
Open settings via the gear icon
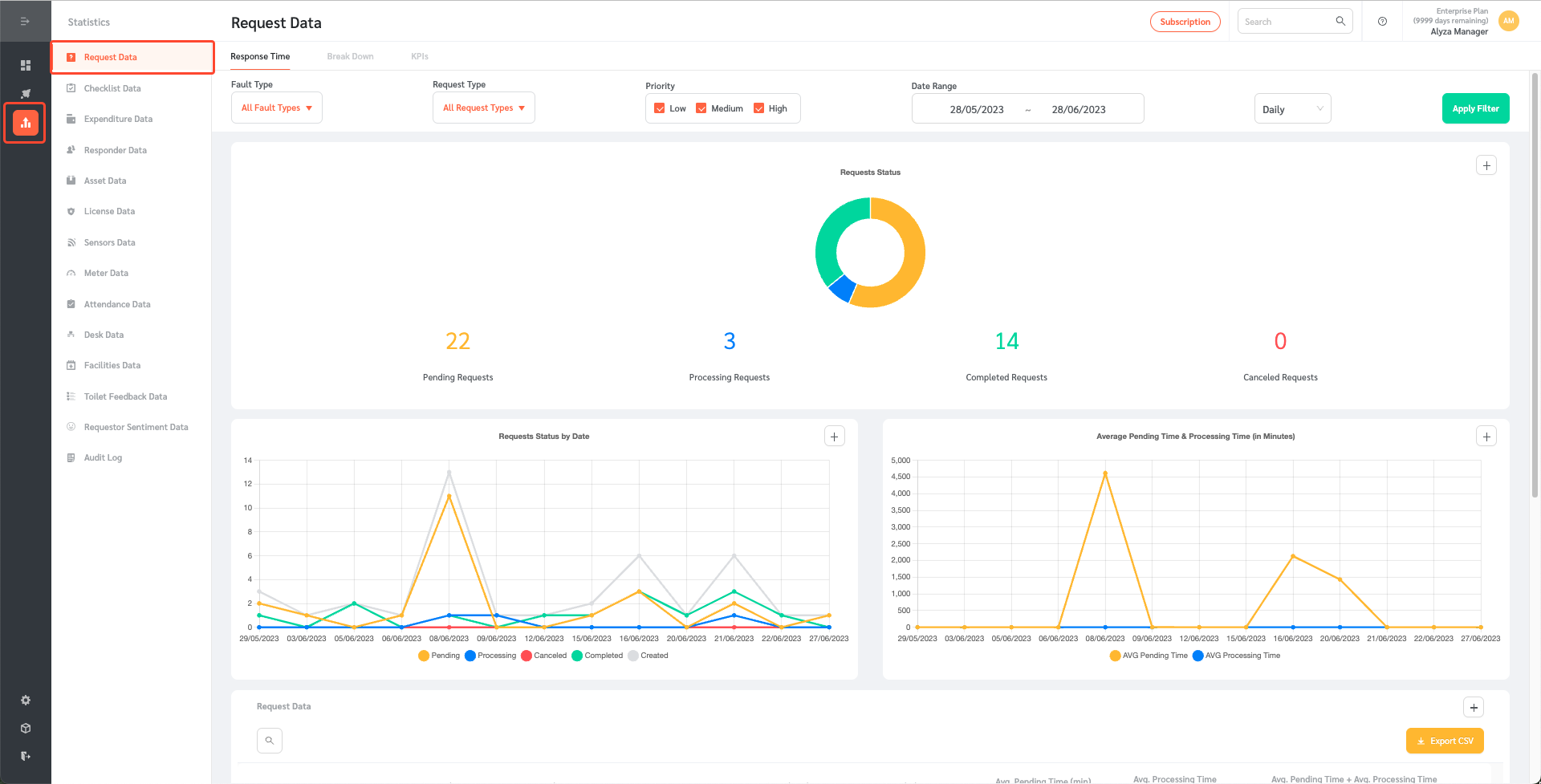click(25, 700)
